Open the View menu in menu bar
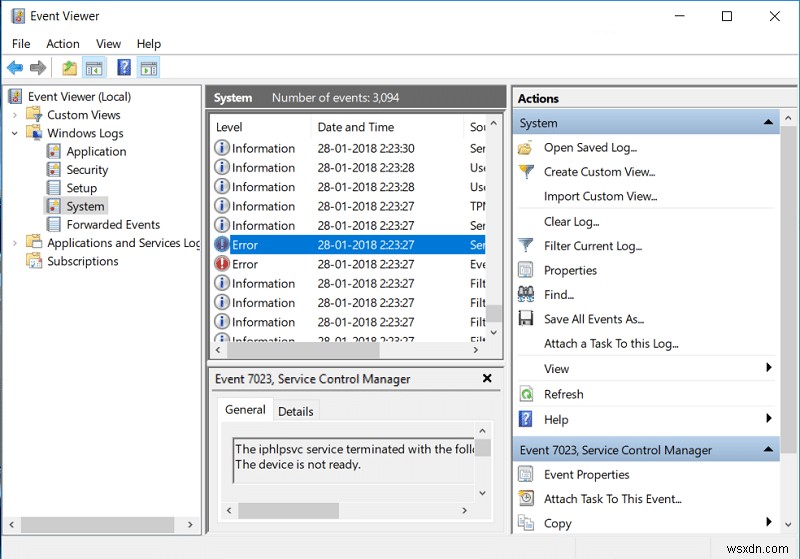 [108, 44]
